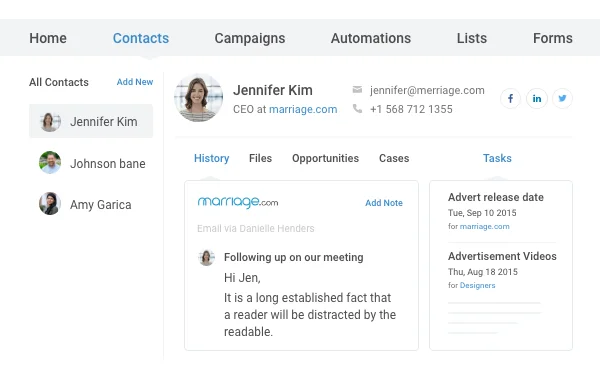The width and height of the screenshot is (600, 378).
Task: Switch to the Contacts tab
Action: pyautogui.click(x=141, y=38)
